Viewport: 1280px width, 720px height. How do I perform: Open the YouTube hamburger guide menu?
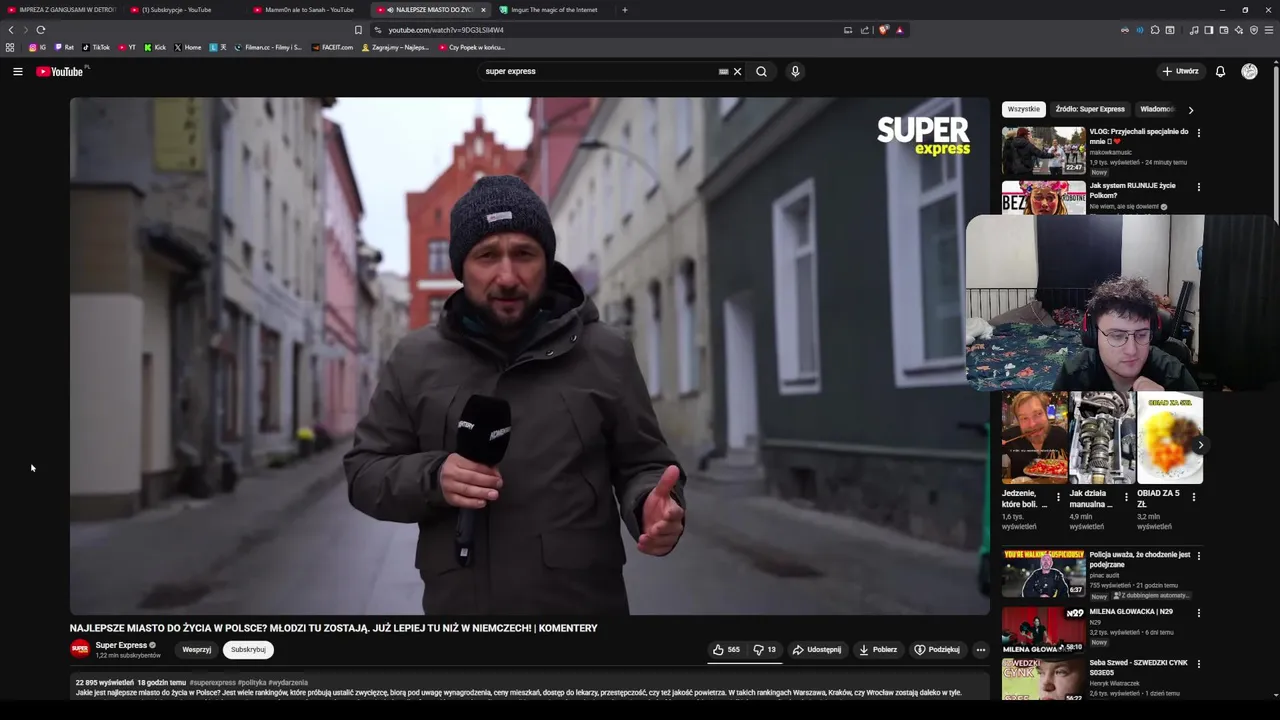pos(17,71)
